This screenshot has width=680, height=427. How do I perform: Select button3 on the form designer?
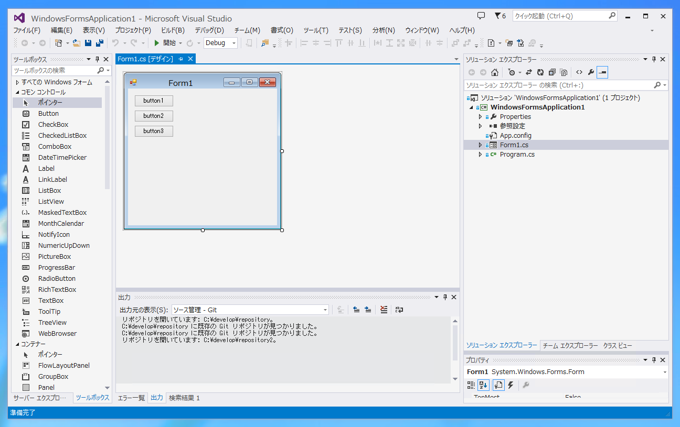tap(154, 131)
